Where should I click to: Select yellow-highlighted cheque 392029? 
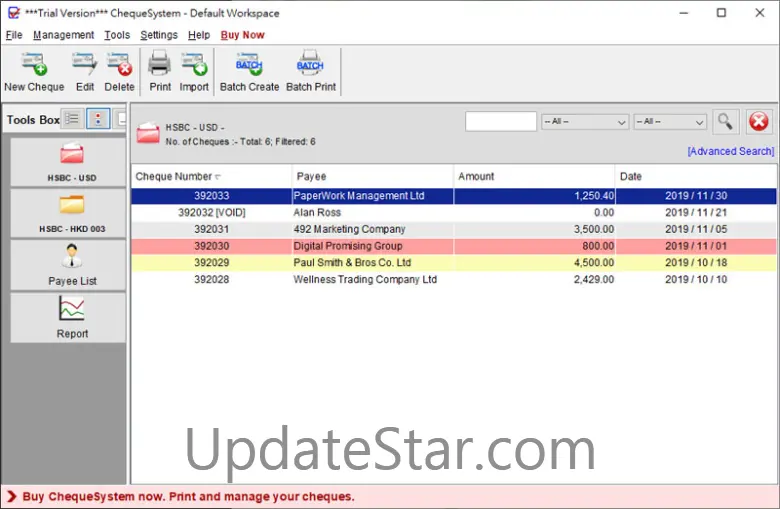click(454, 263)
